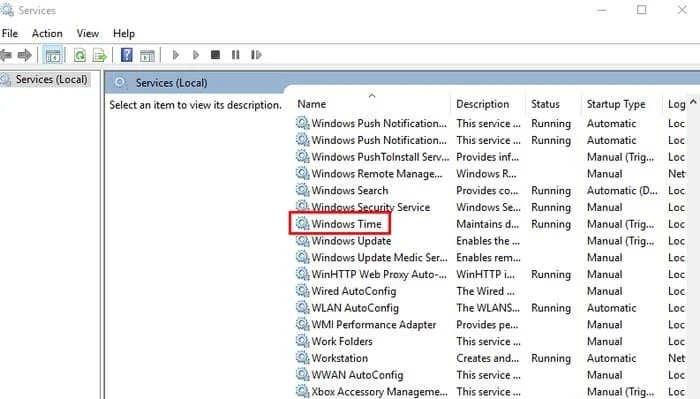This screenshot has height=399, width=700.
Task: Click 'The WLANS...' description cell
Action: click(x=488, y=308)
